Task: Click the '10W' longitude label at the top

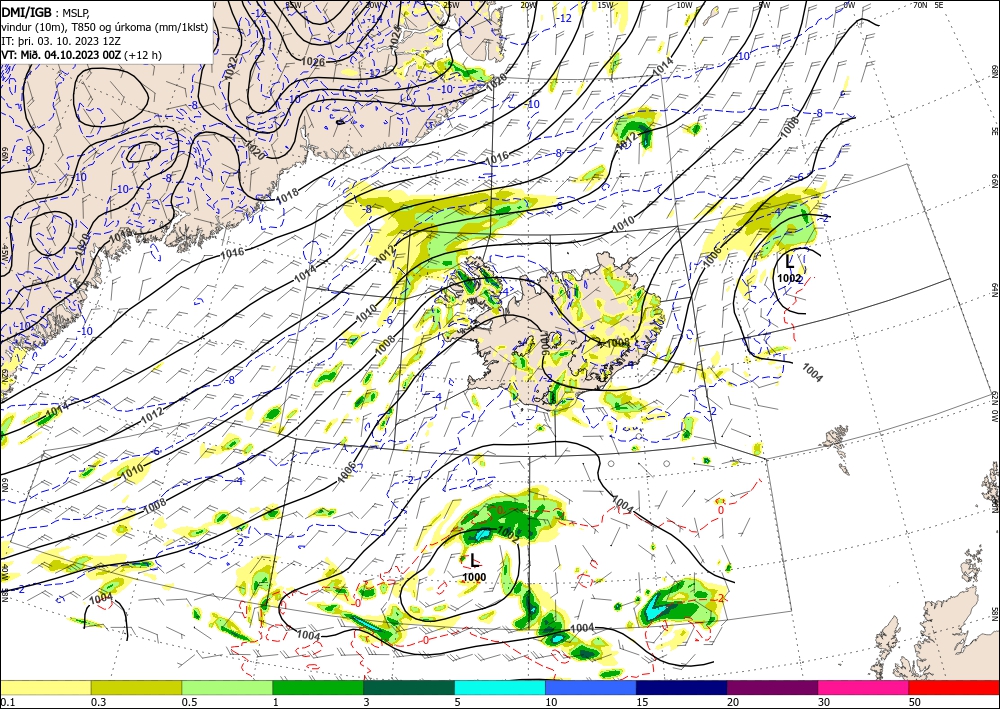Action: 684,5
